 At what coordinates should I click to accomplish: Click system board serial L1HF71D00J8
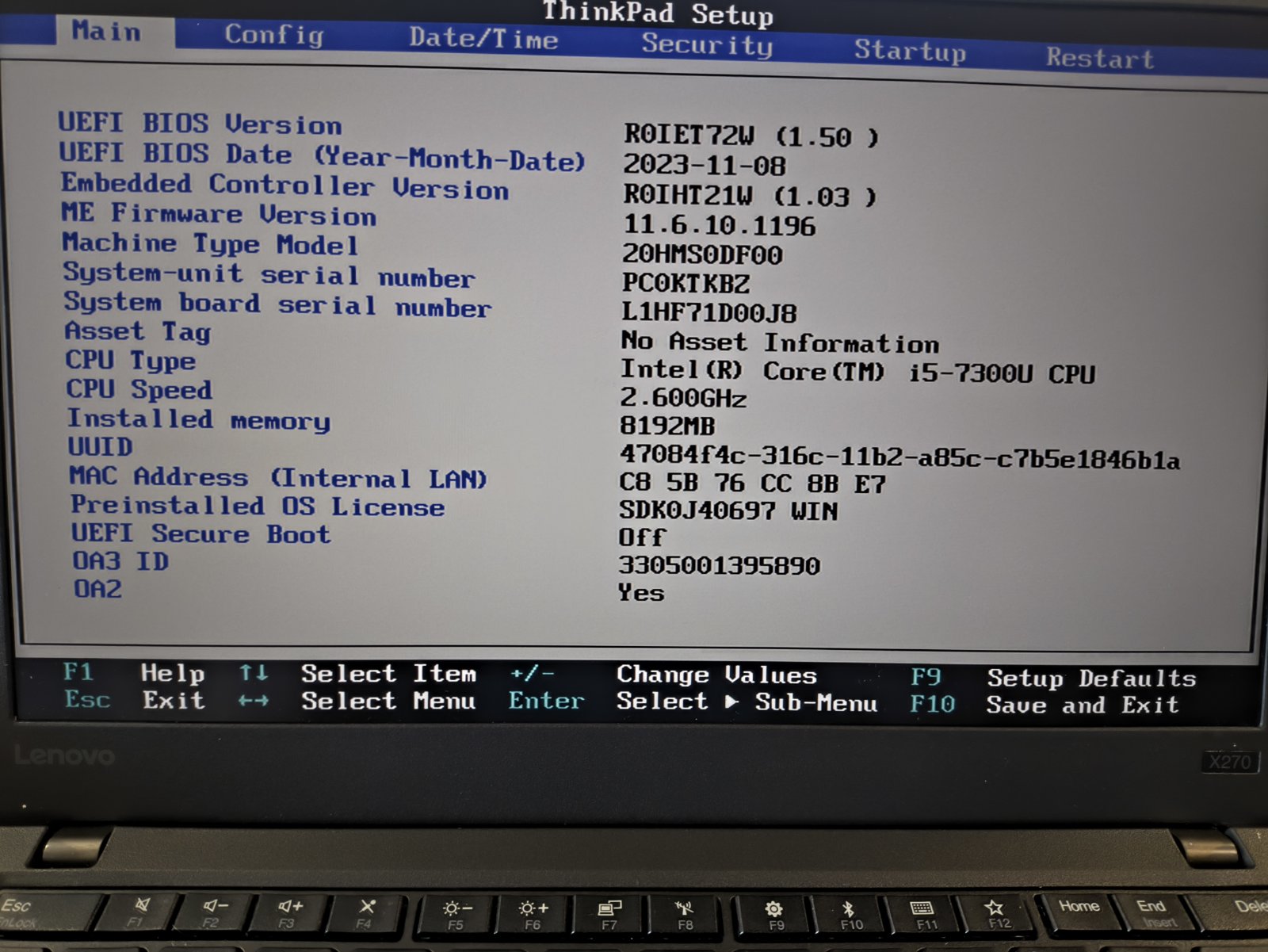coord(709,312)
